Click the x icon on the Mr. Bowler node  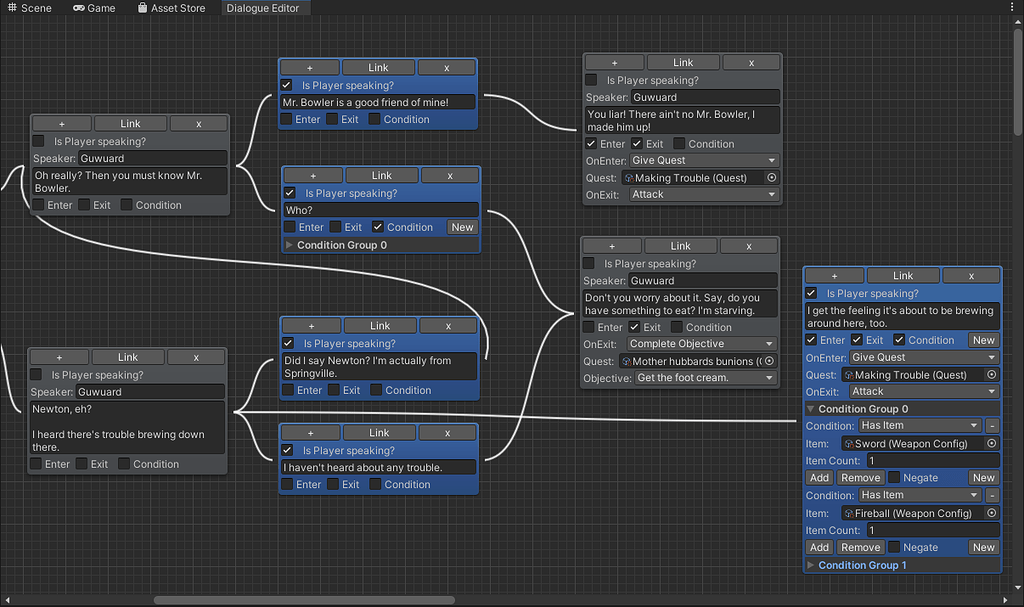point(447,67)
